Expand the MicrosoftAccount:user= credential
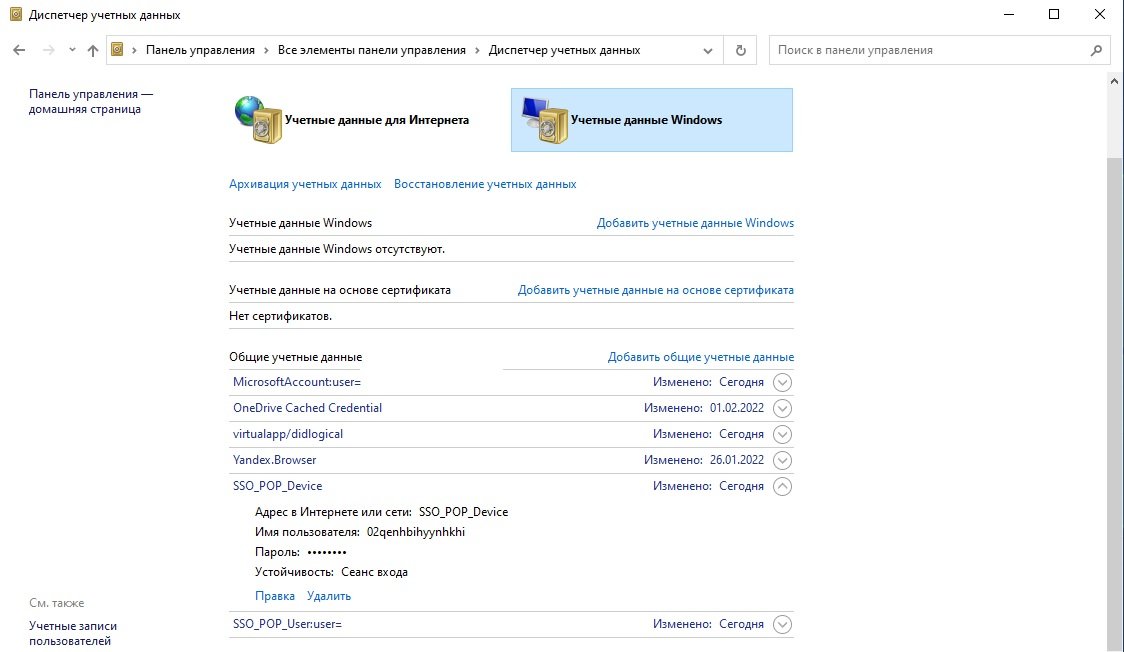 (x=783, y=382)
